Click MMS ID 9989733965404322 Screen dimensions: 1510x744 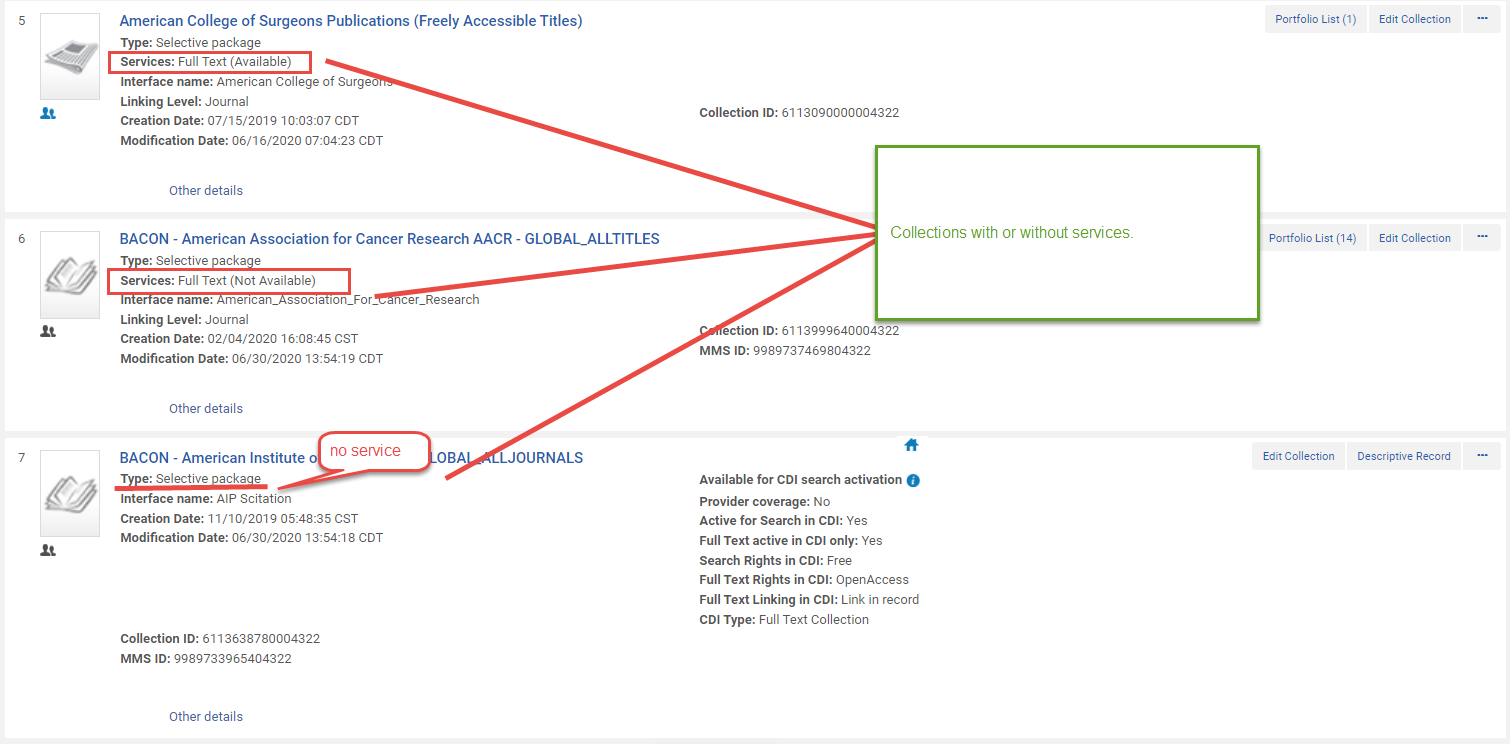click(x=206, y=659)
